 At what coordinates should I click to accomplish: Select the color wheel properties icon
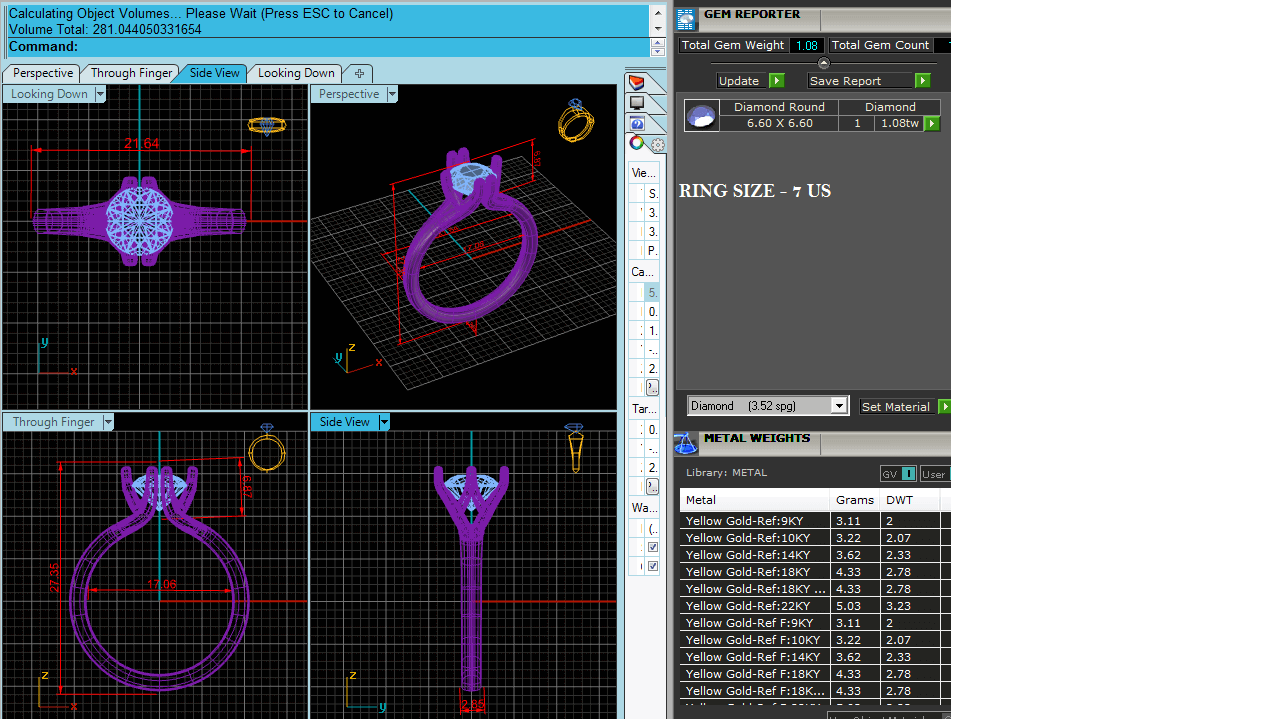(x=637, y=144)
